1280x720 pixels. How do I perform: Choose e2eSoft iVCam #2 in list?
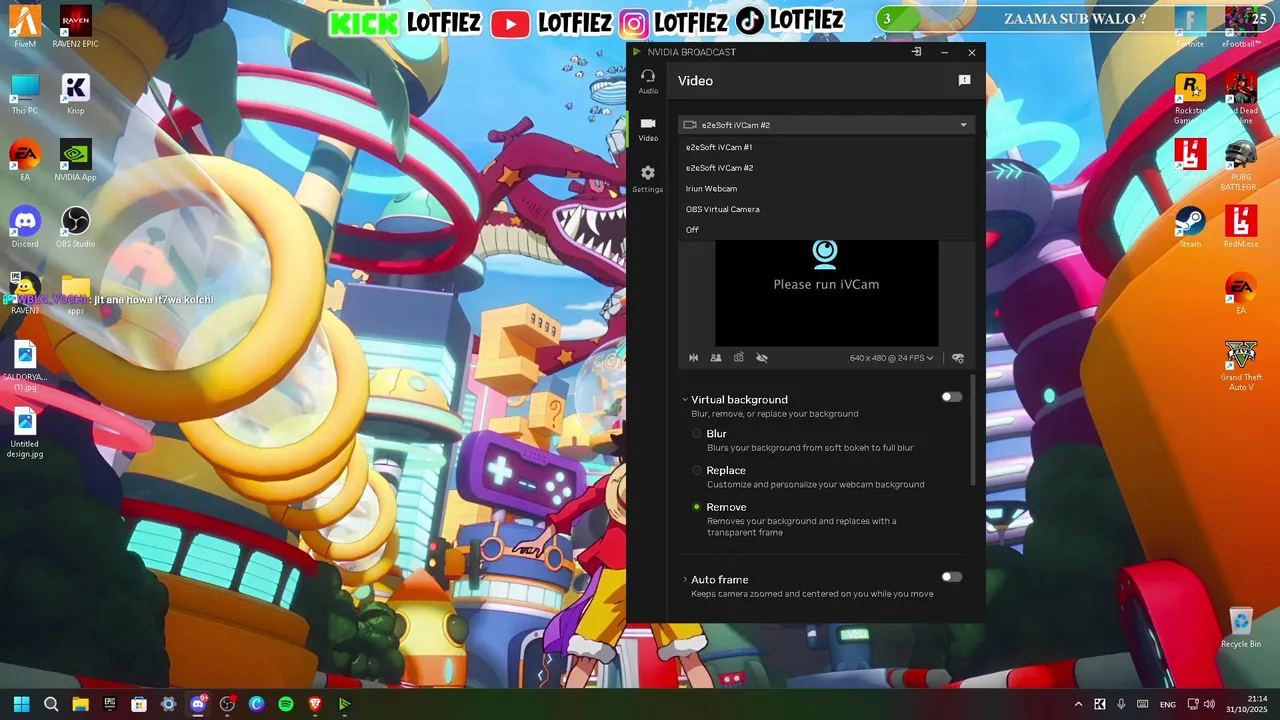826,168
